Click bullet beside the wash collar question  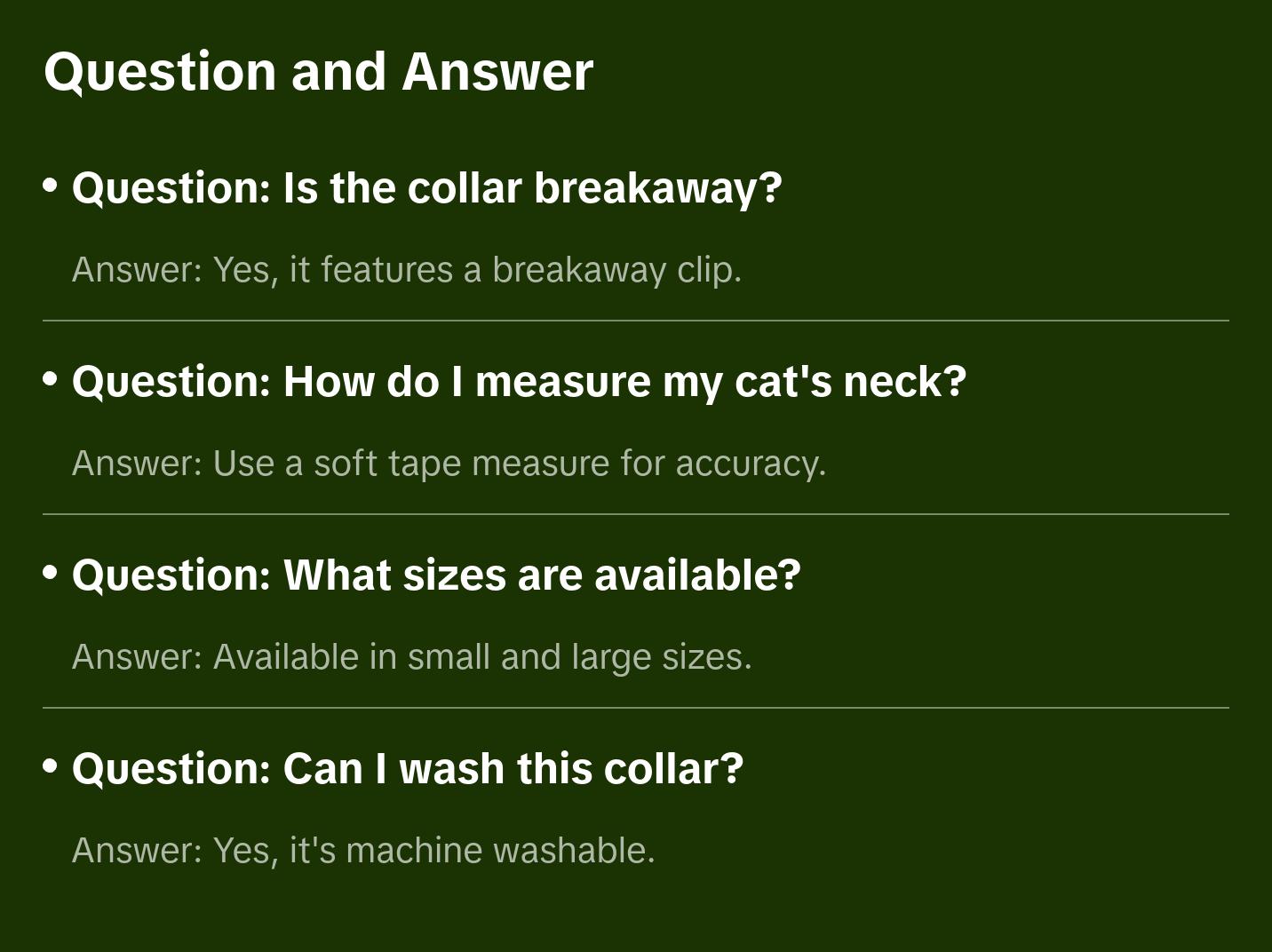click(x=51, y=766)
